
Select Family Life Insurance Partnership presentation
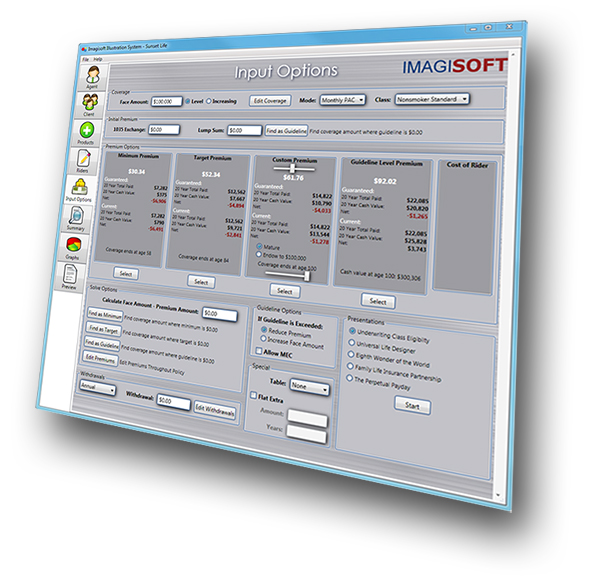pyautogui.click(x=350, y=366)
